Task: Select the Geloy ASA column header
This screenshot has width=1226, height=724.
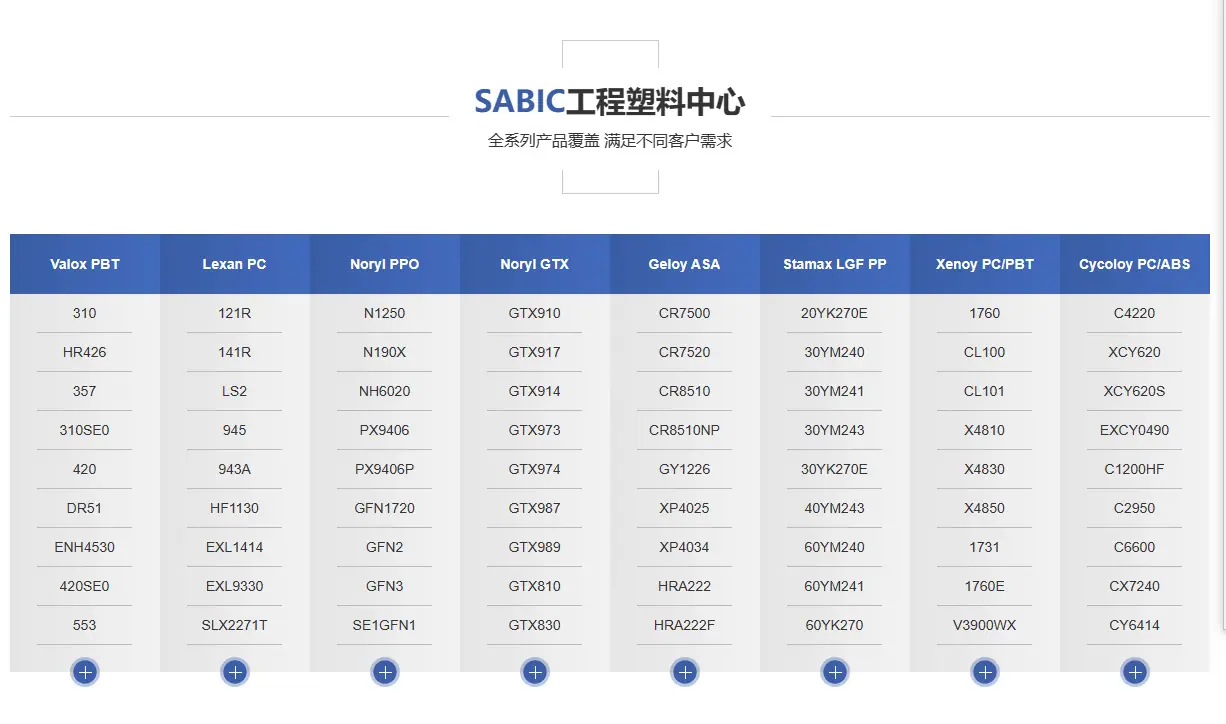Action: pyautogui.click(x=685, y=264)
